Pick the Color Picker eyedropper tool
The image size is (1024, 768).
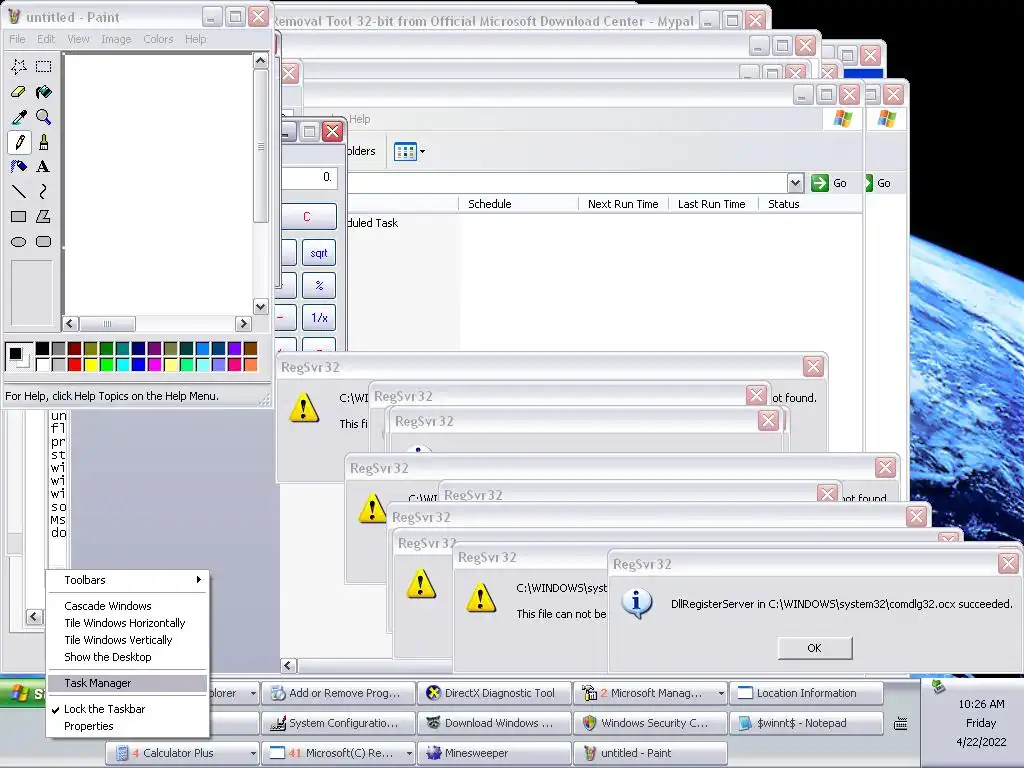[x=19, y=117]
